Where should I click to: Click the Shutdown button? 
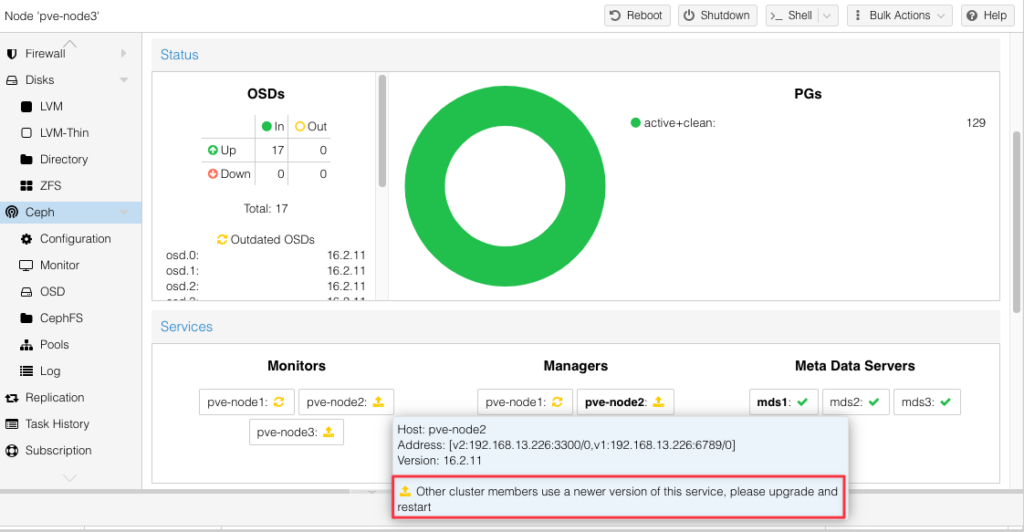[x=717, y=16]
